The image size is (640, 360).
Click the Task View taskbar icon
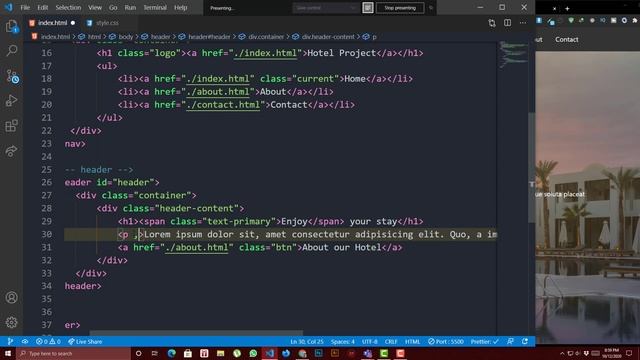155,353
